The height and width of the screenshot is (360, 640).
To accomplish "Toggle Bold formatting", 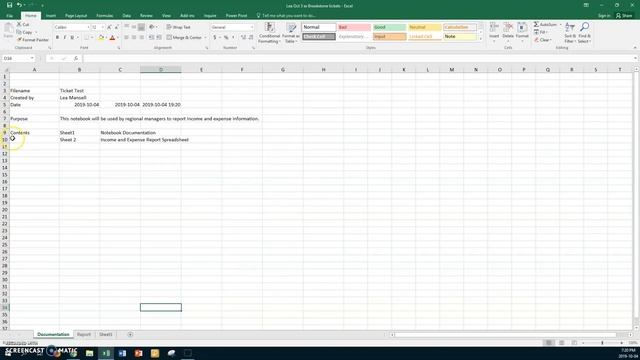I will [57, 38].
